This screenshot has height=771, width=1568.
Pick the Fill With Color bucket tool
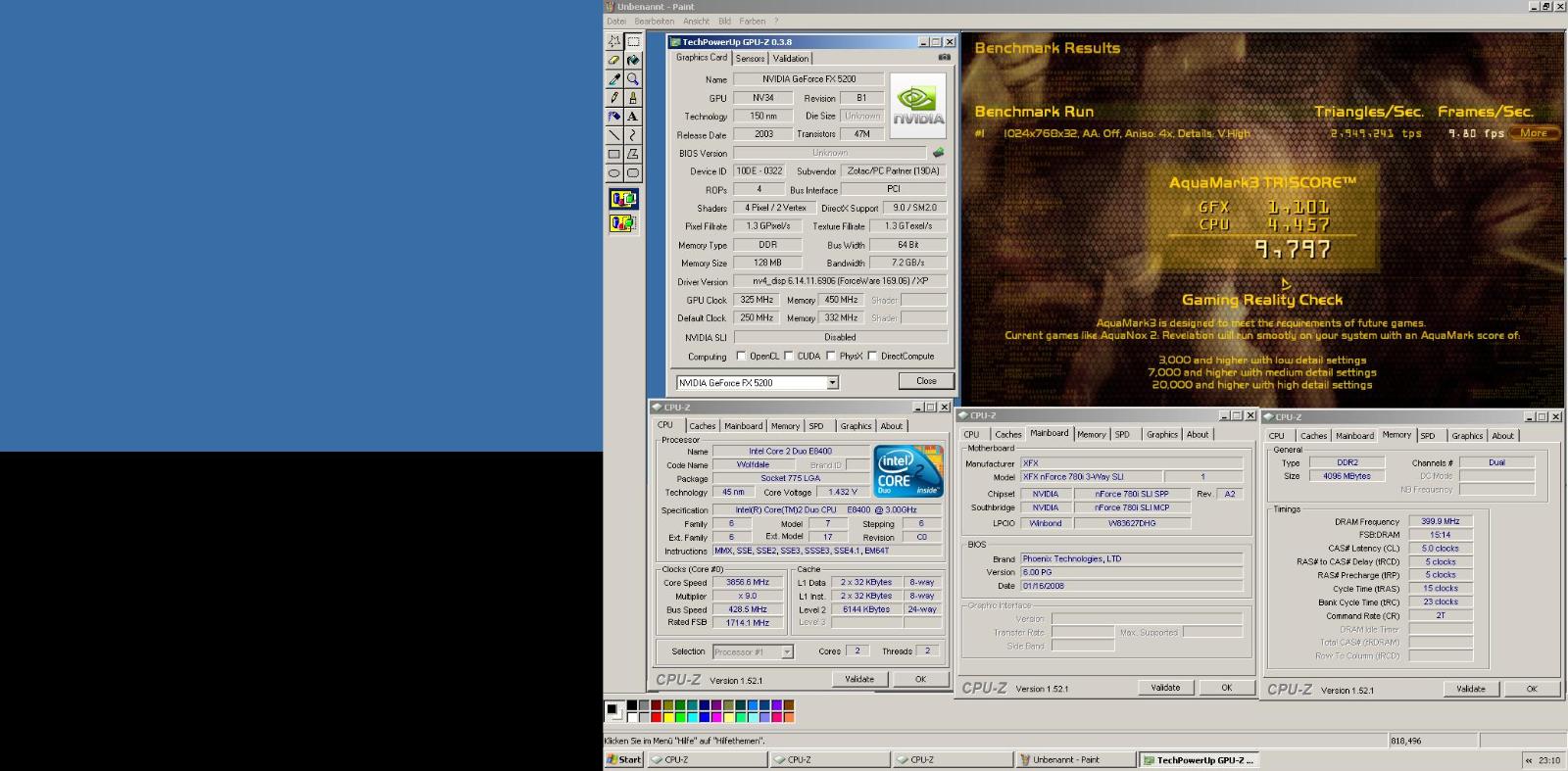pyautogui.click(x=633, y=60)
